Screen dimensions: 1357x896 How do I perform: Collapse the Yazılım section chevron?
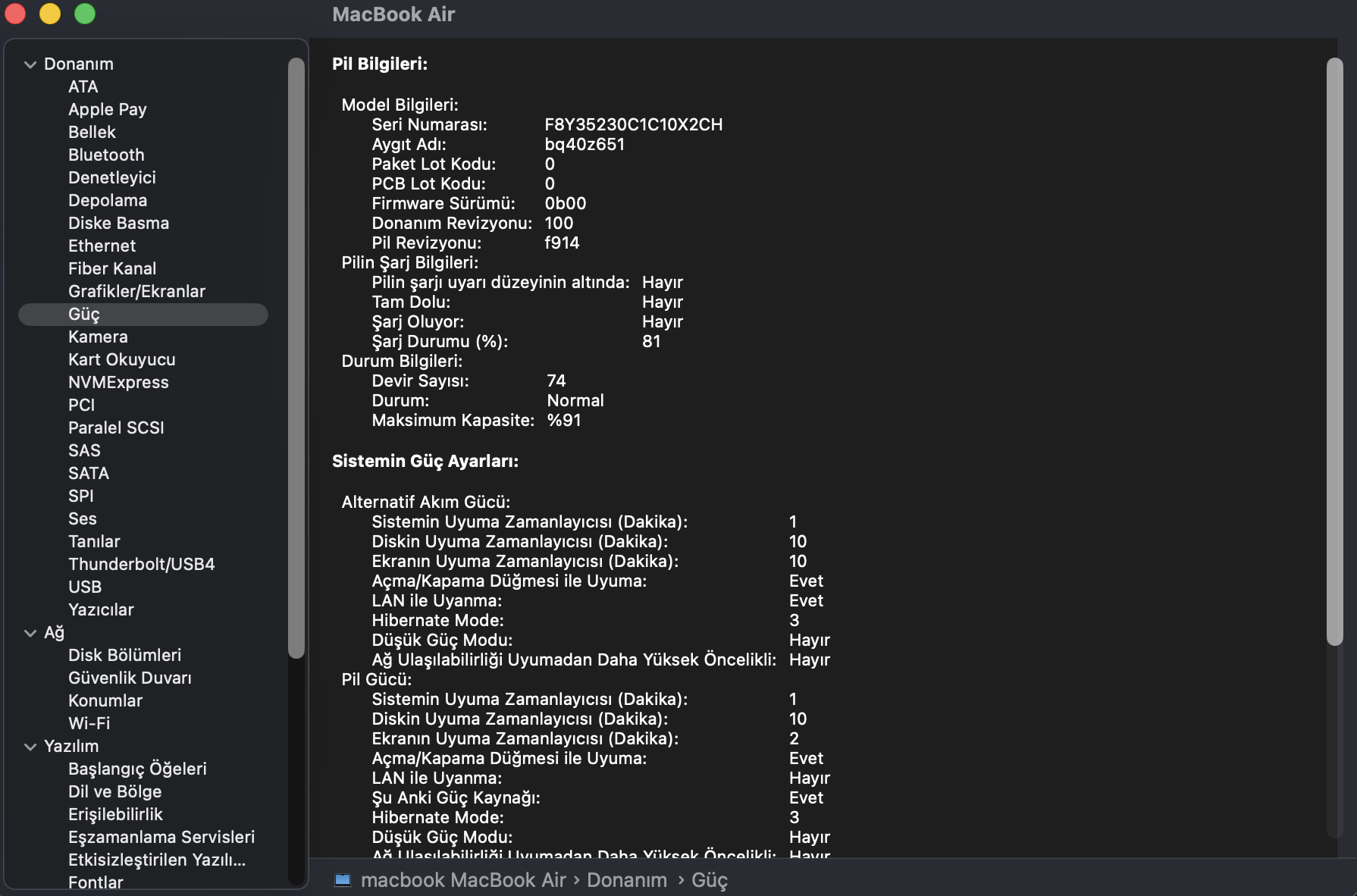coord(30,747)
